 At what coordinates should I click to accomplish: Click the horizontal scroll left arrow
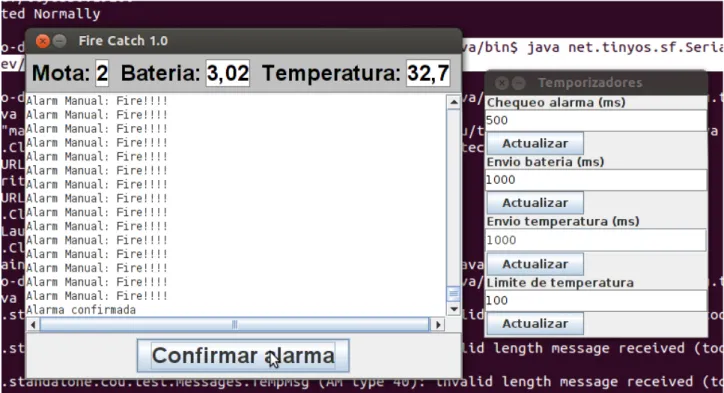click(x=33, y=325)
